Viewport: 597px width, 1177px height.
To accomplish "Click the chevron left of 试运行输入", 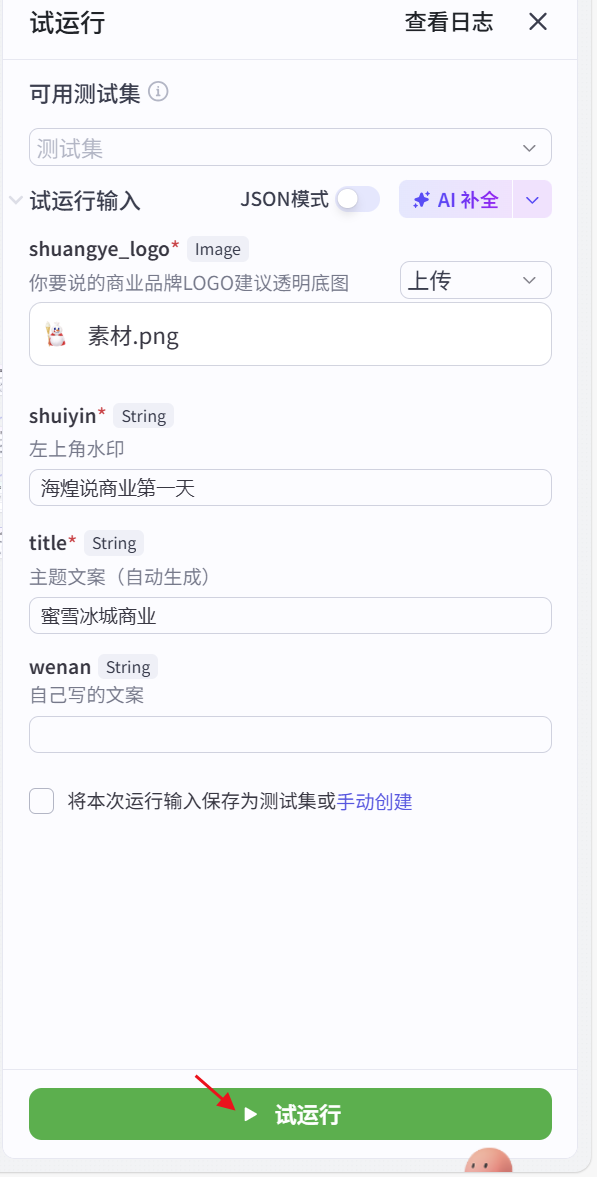I will 14,199.
